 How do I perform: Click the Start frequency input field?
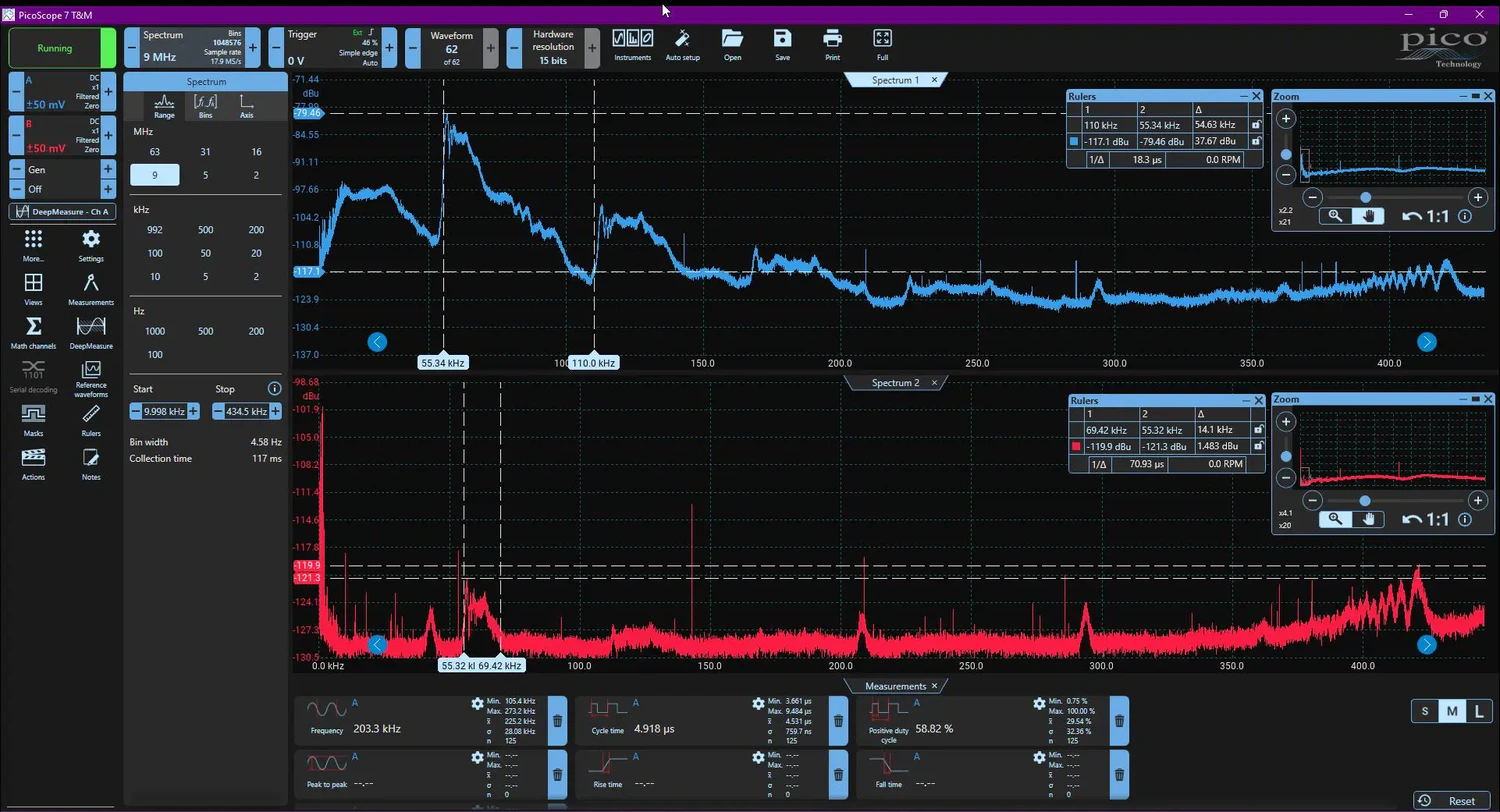coord(164,411)
